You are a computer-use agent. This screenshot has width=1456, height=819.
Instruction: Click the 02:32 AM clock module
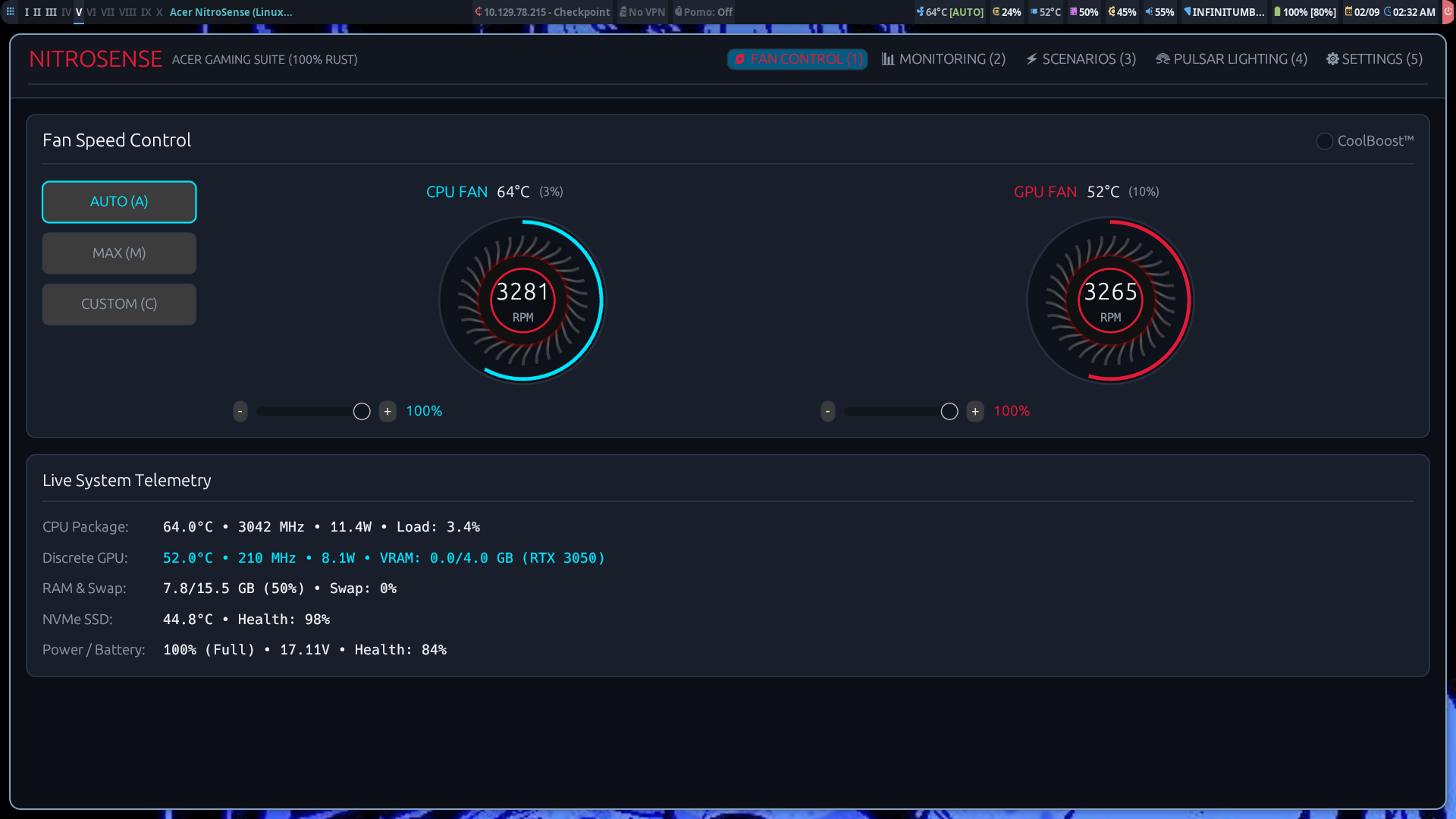1410,12
